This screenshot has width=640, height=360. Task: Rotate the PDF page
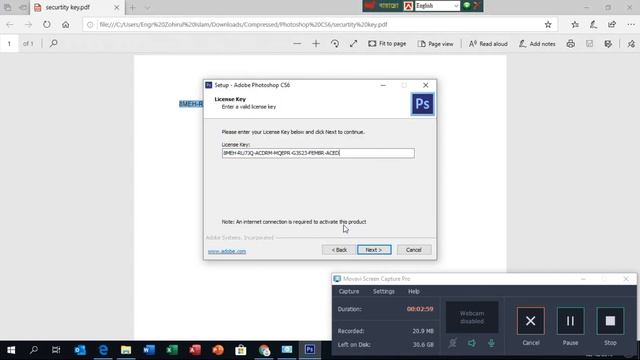pos(335,43)
